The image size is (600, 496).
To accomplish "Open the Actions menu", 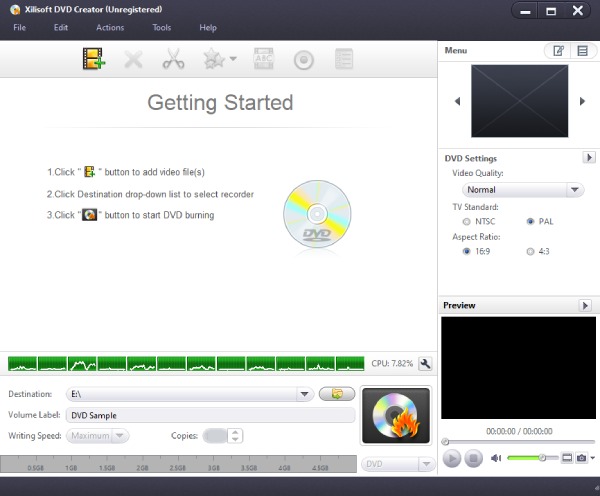I will (x=110, y=28).
